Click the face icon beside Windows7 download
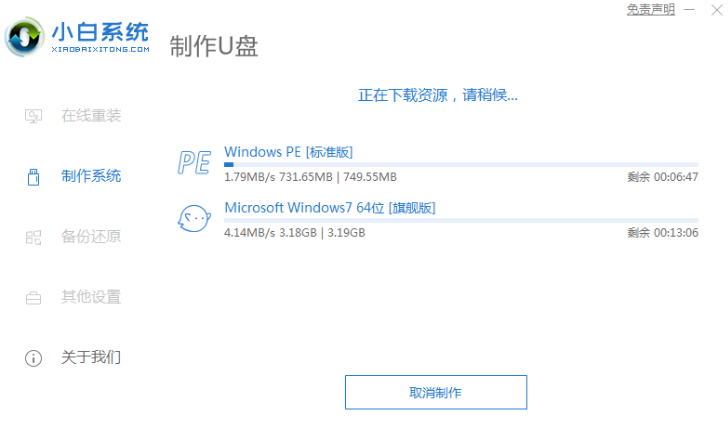728x429 pixels. point(194,218)
